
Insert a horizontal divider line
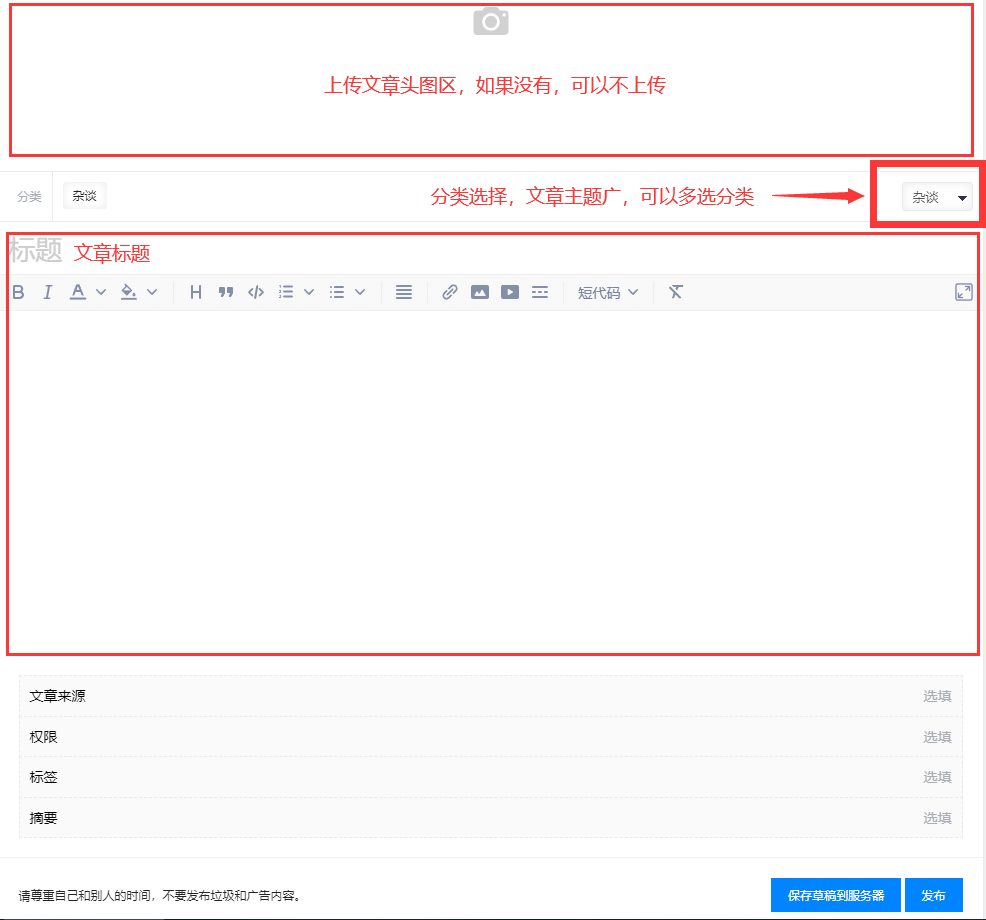(540, 292)
